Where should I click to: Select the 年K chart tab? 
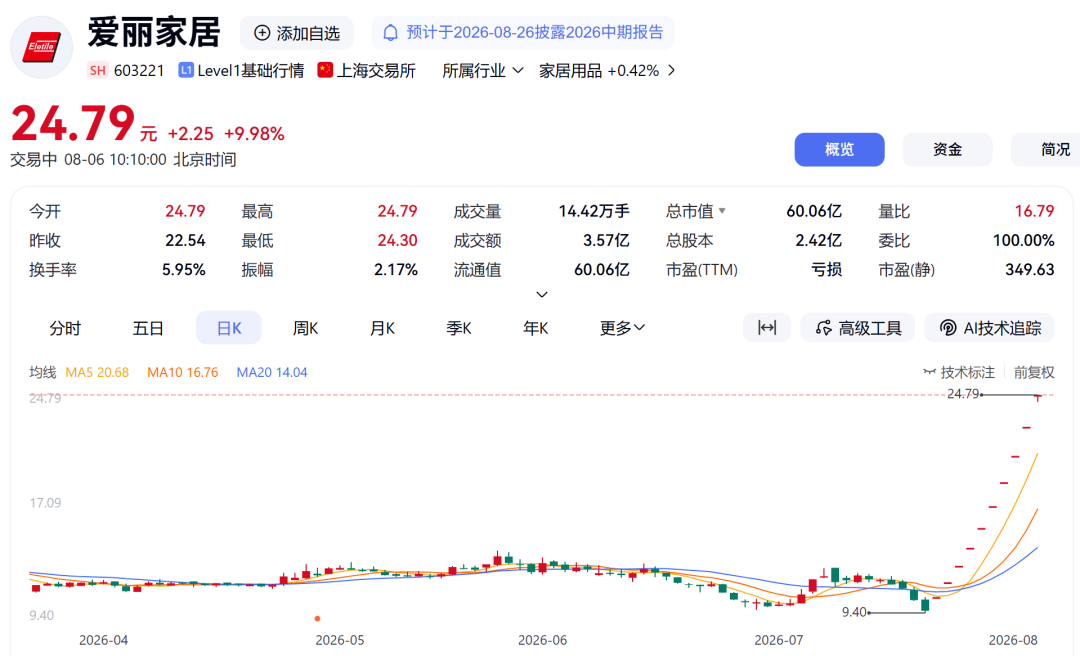(x=535, y=328)
